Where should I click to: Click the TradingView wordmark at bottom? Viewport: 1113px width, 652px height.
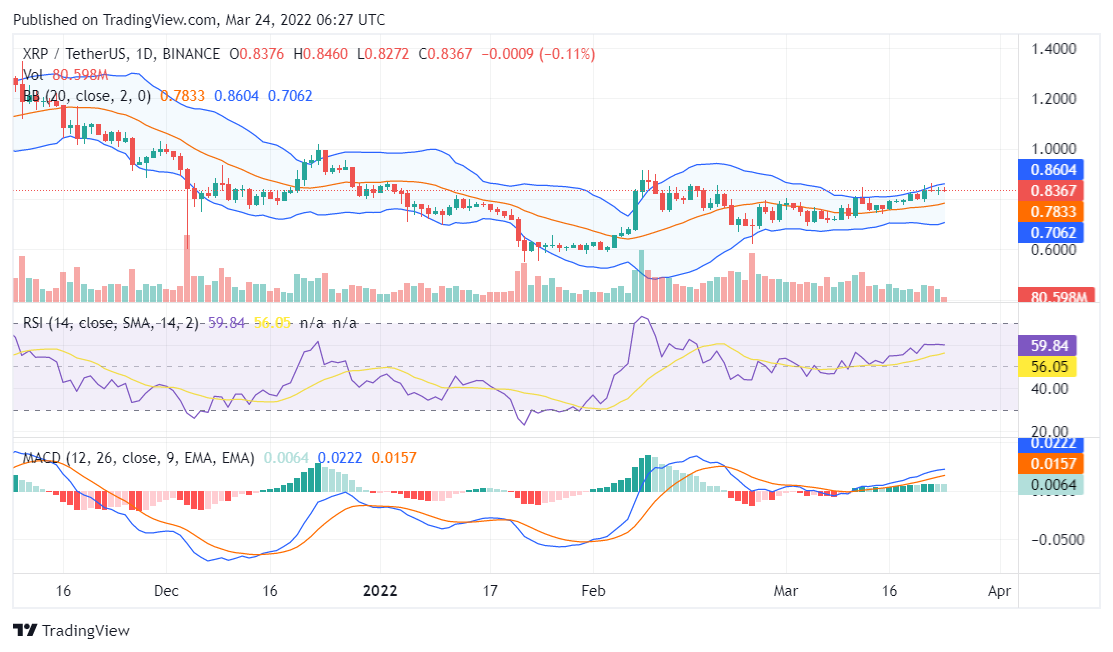click(85, 631)
